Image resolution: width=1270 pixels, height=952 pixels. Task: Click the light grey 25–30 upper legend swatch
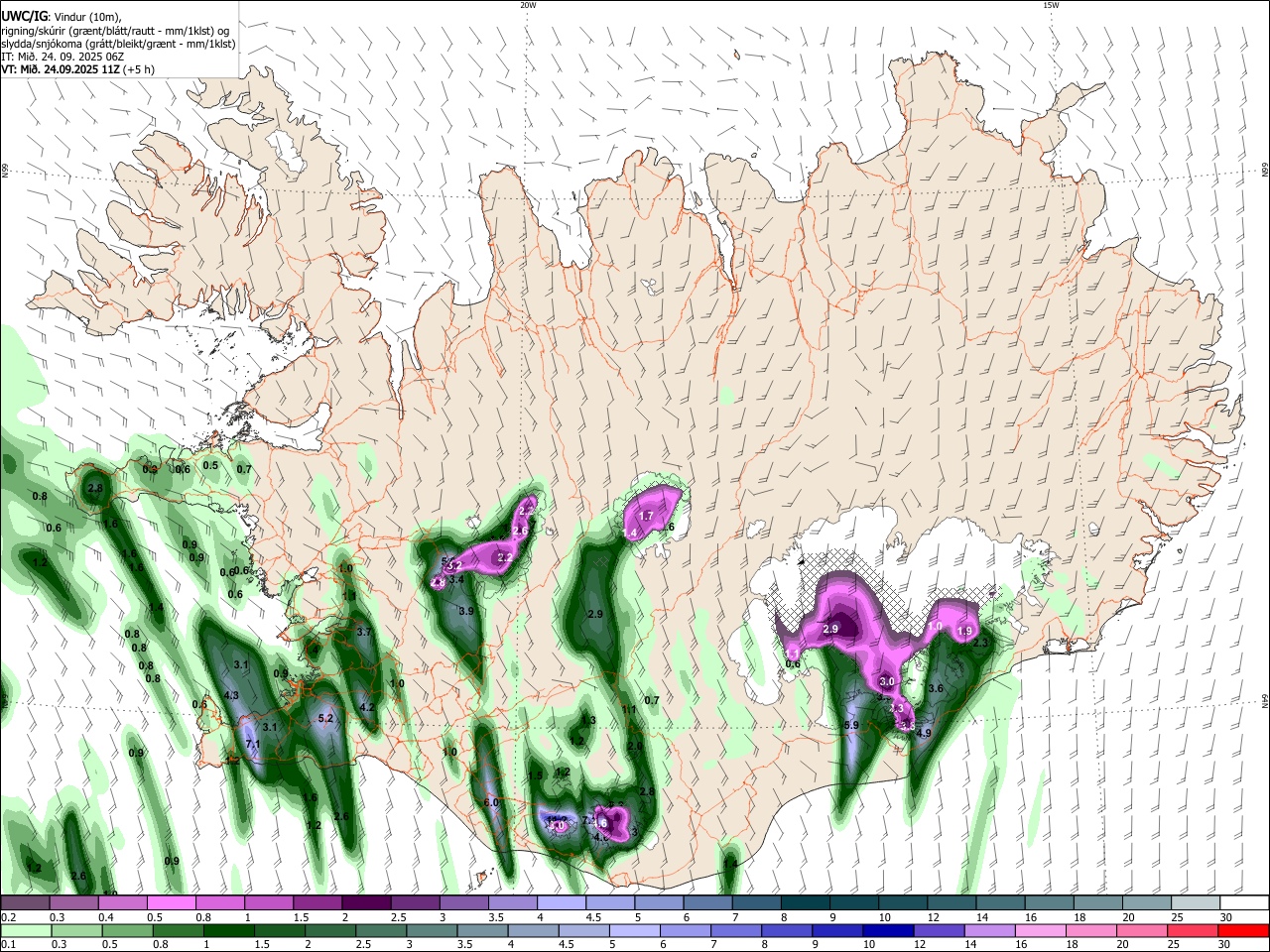click(x=1197, y=903)
